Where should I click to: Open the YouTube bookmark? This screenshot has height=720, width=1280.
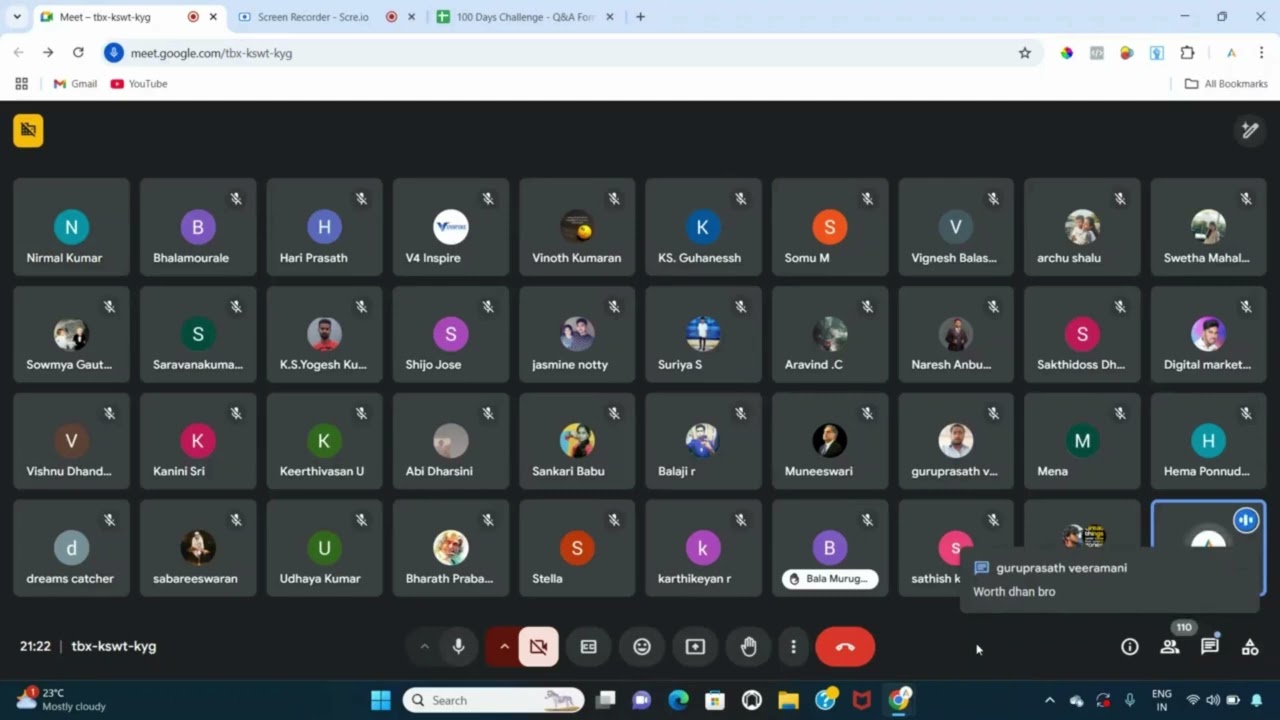(139, 84)
